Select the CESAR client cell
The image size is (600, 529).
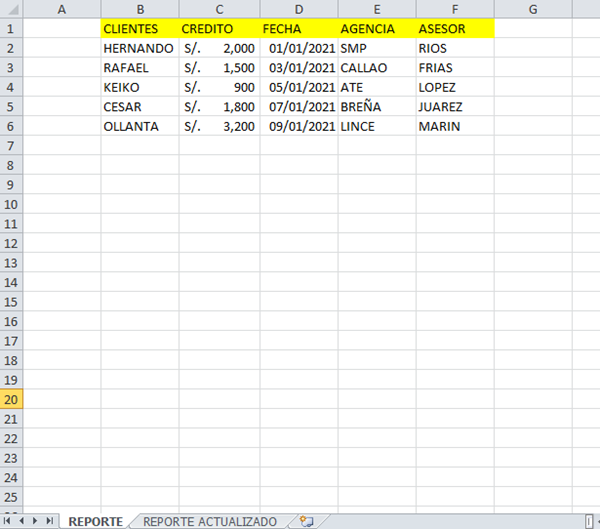click(140, 106)
